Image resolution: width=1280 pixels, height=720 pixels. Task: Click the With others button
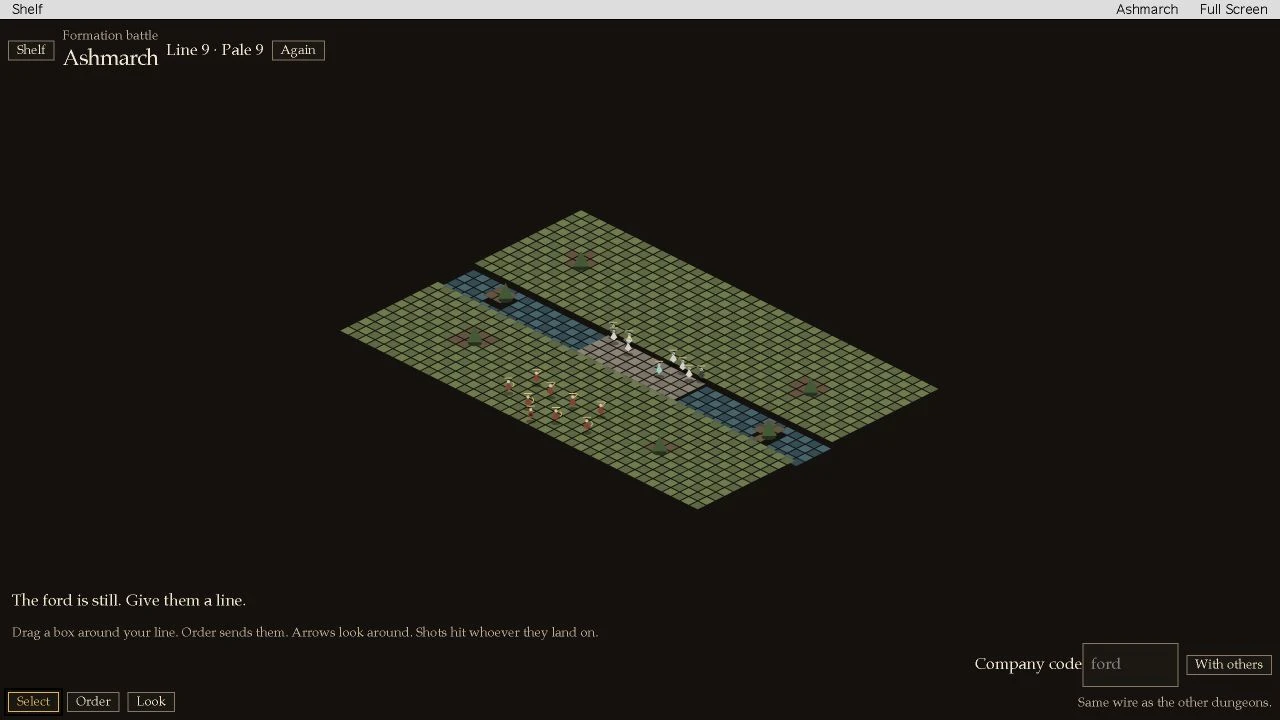tap(1228, 664)
